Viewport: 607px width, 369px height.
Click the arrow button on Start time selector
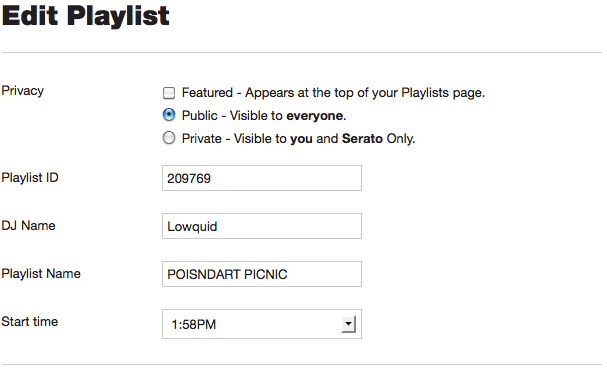coord(348,324)
